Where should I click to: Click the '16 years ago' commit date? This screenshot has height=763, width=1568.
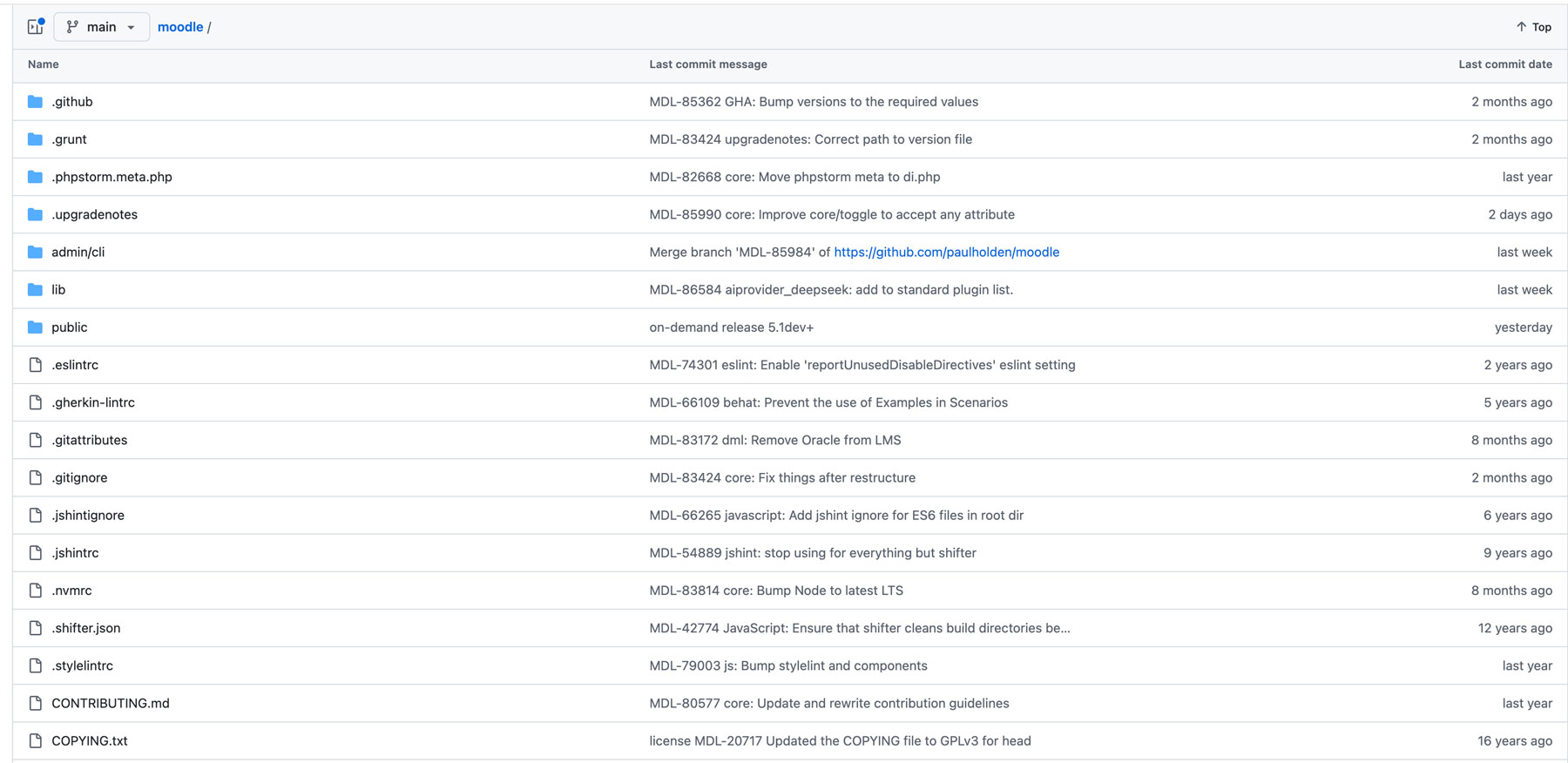[x=1515, y=740]
